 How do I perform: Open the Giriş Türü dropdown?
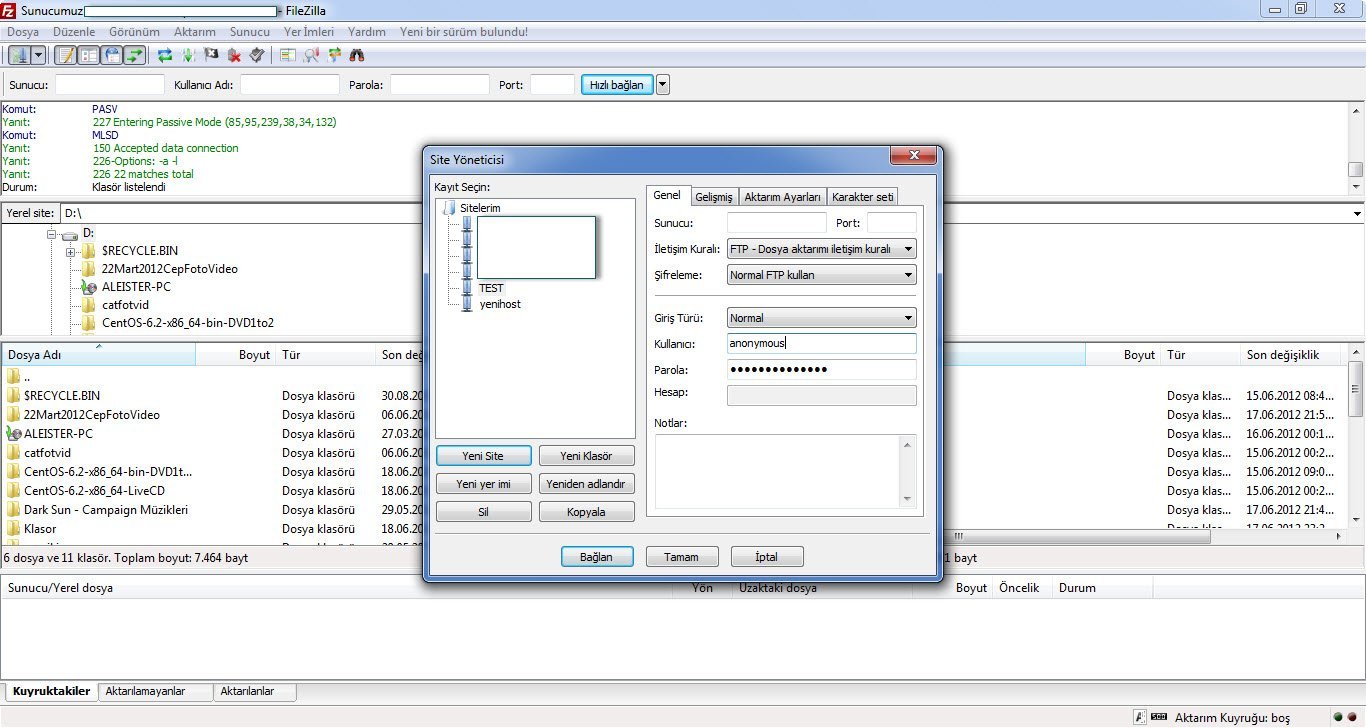[822, 318]
